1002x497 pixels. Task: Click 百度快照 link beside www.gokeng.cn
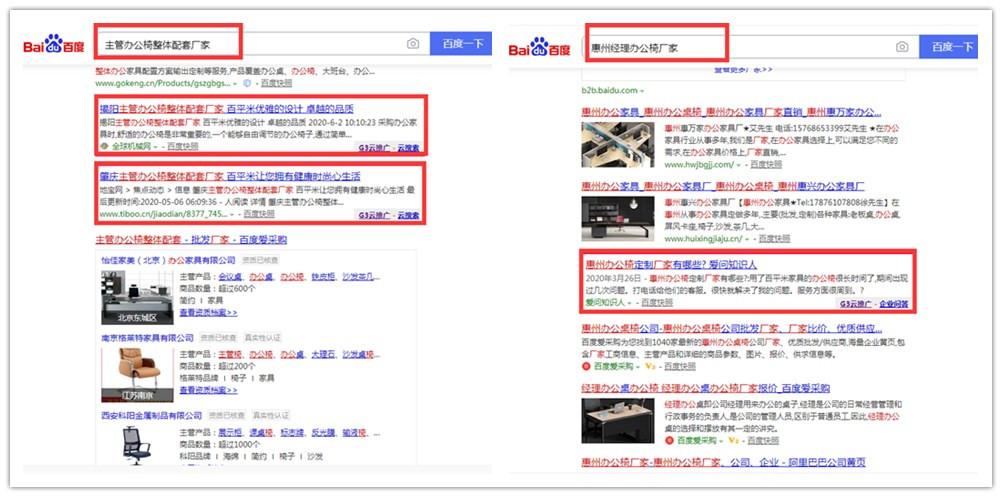(276, 84)
